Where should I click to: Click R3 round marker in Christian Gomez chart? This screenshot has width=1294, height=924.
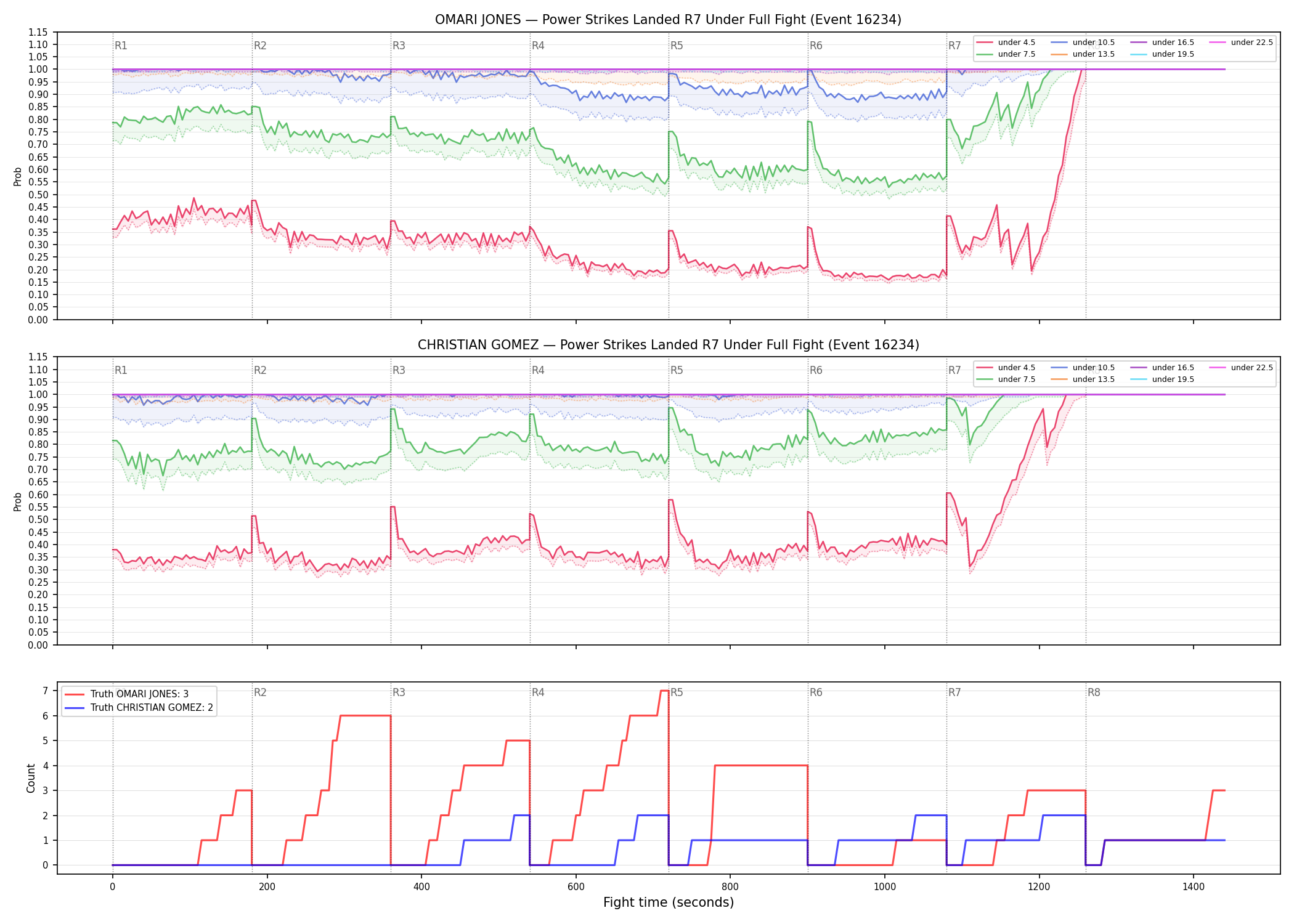[x=399, y=370]
